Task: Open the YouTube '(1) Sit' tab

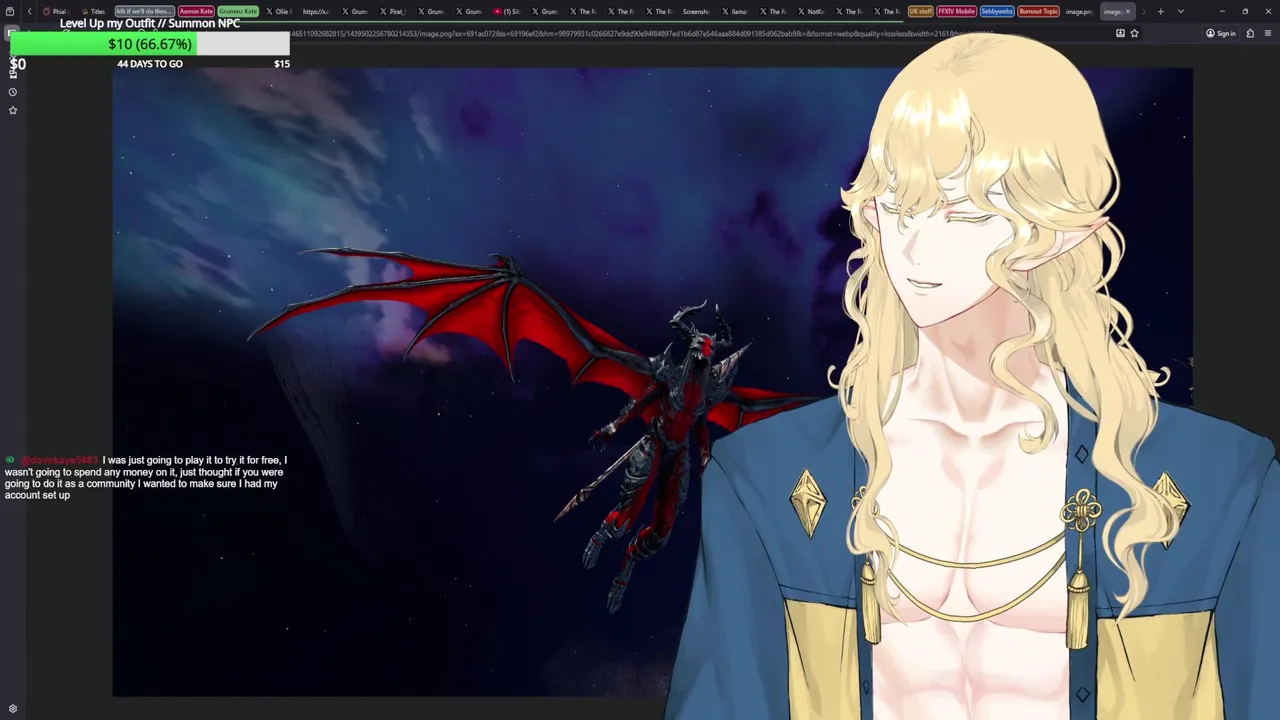Action: point(508,11)
